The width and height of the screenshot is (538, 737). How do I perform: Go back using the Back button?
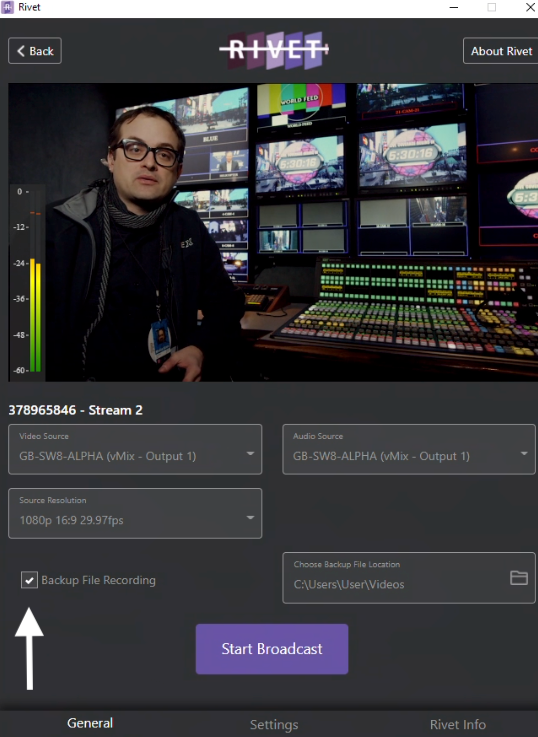click(35, 51)
